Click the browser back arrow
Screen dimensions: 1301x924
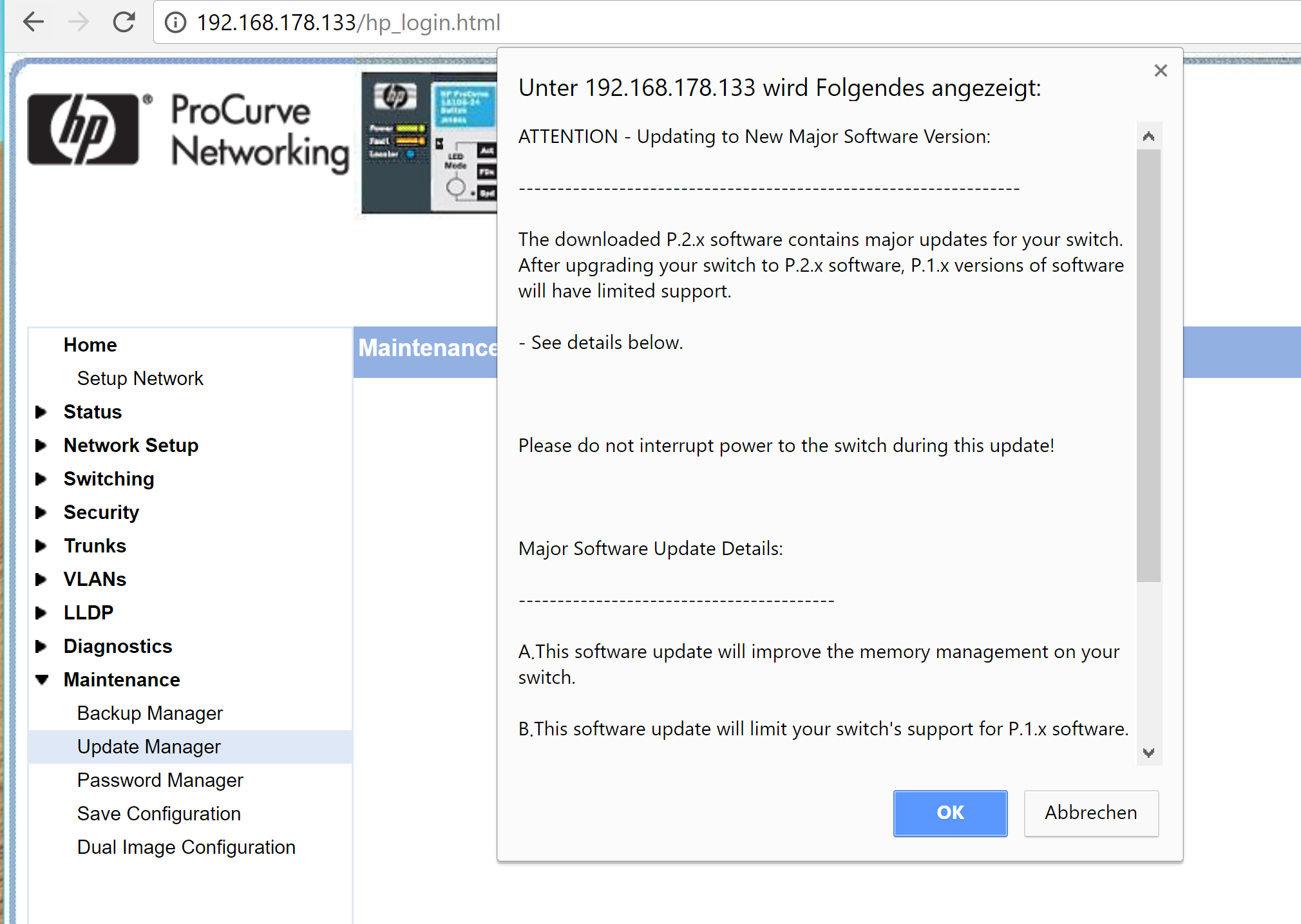point(33,23)
